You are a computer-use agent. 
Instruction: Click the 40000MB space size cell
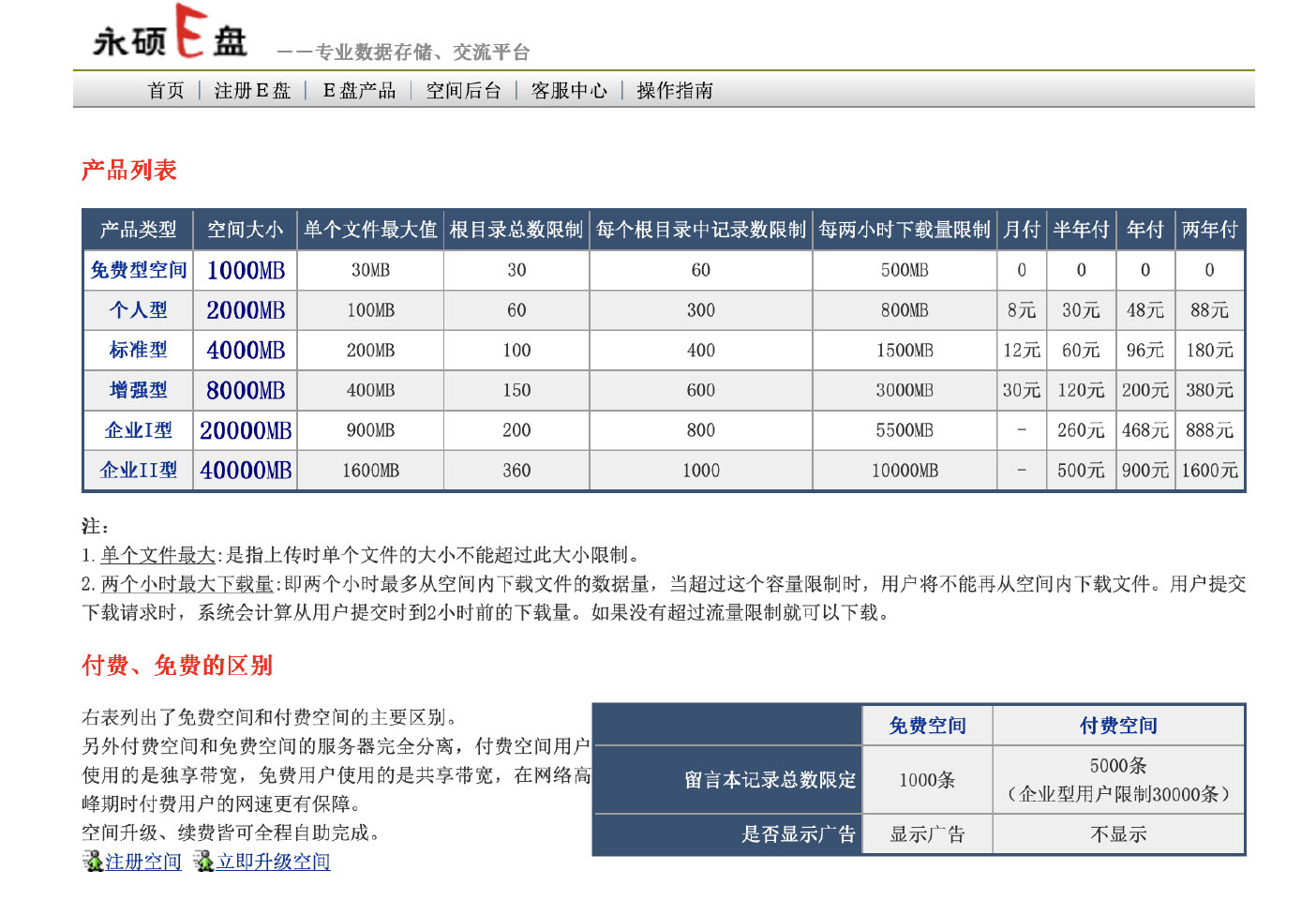point(246,471)
